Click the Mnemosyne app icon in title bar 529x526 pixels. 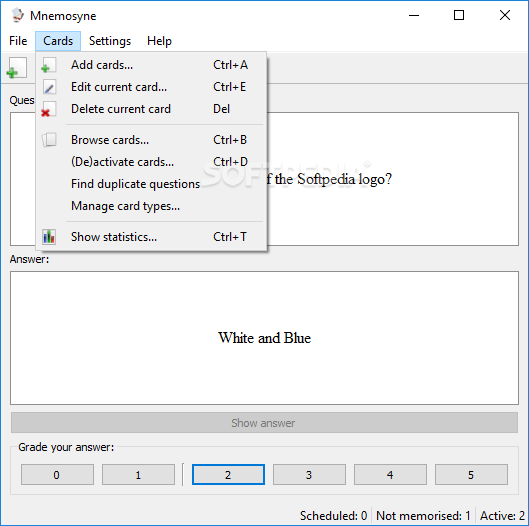coord(17,15)
